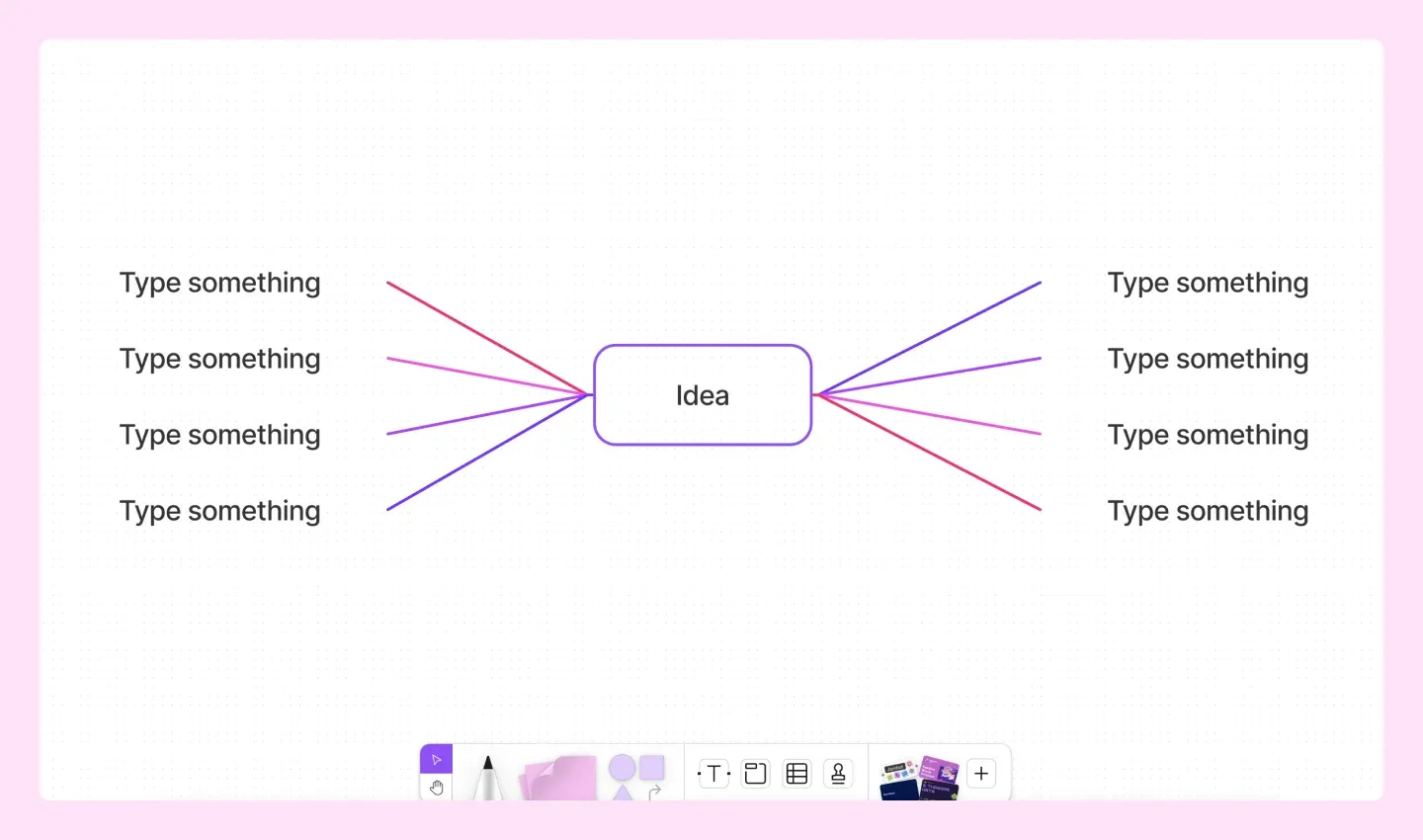Viewport: 1423px width, 840px height.
Task: Click the bottom-right 'Type something' label
Action: tap(1209, 512)
